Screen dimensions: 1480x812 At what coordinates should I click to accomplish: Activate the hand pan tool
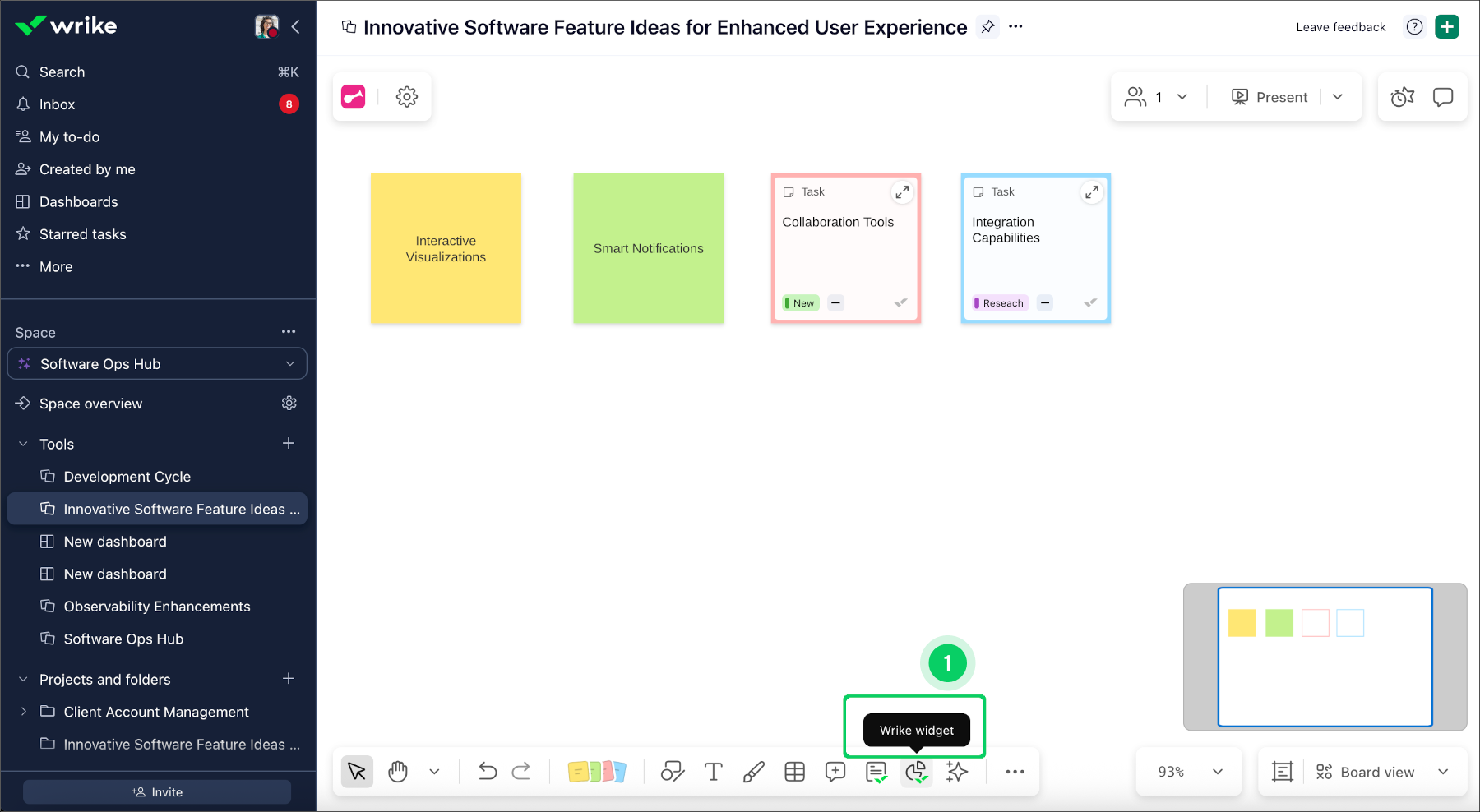click(398, 772)
